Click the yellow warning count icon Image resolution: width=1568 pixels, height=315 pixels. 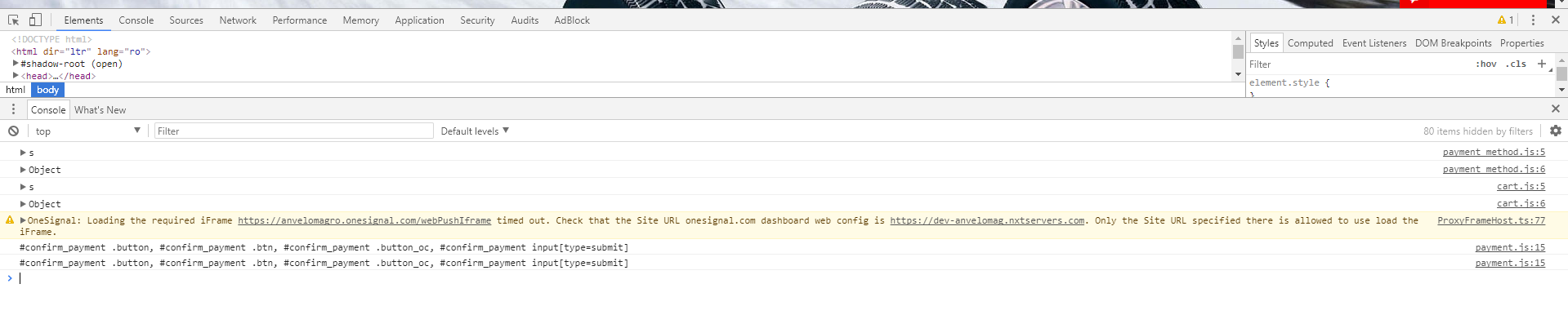(x=1505, y=20)
